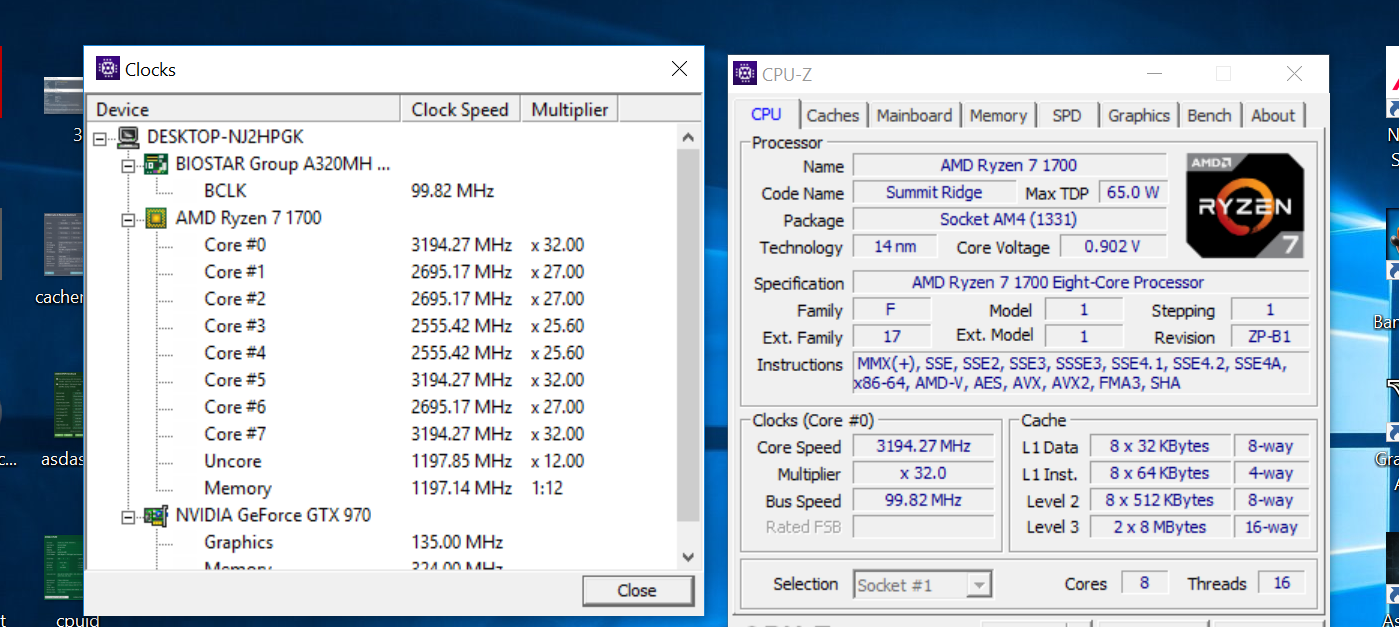Collapse the BIOSTAR Group A320MH node
This screenshot has height=627, width=1399.
coord(127,165)
